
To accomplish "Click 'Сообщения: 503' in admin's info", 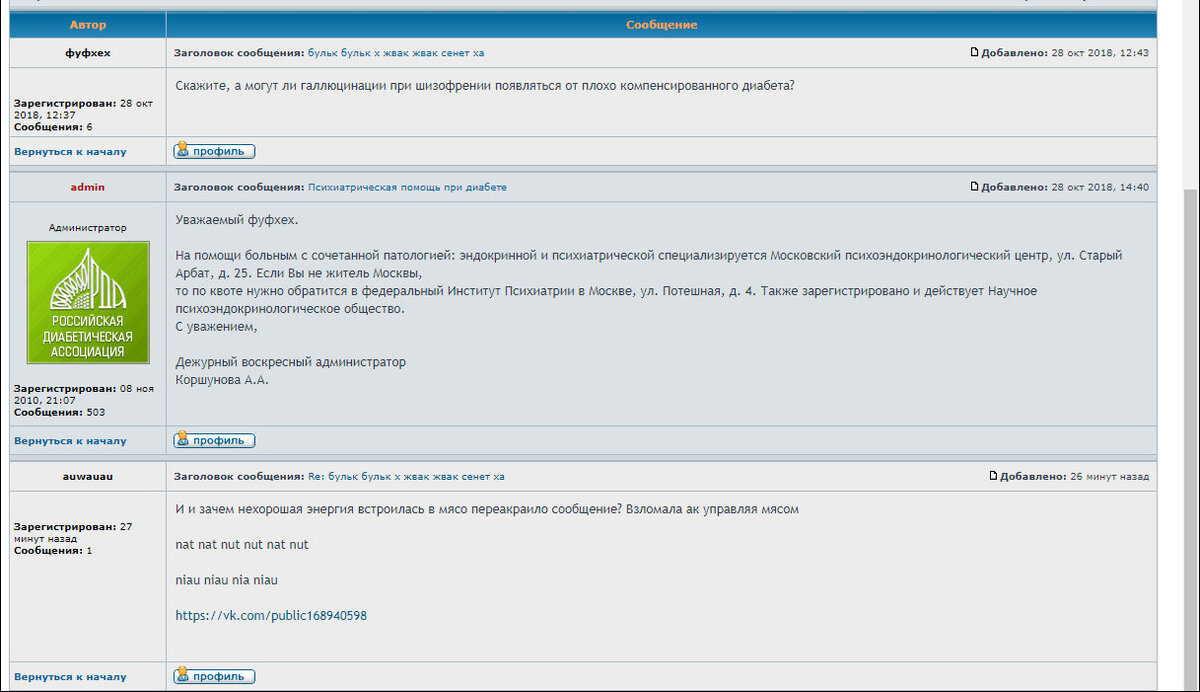I will click(x=59, y=412).
